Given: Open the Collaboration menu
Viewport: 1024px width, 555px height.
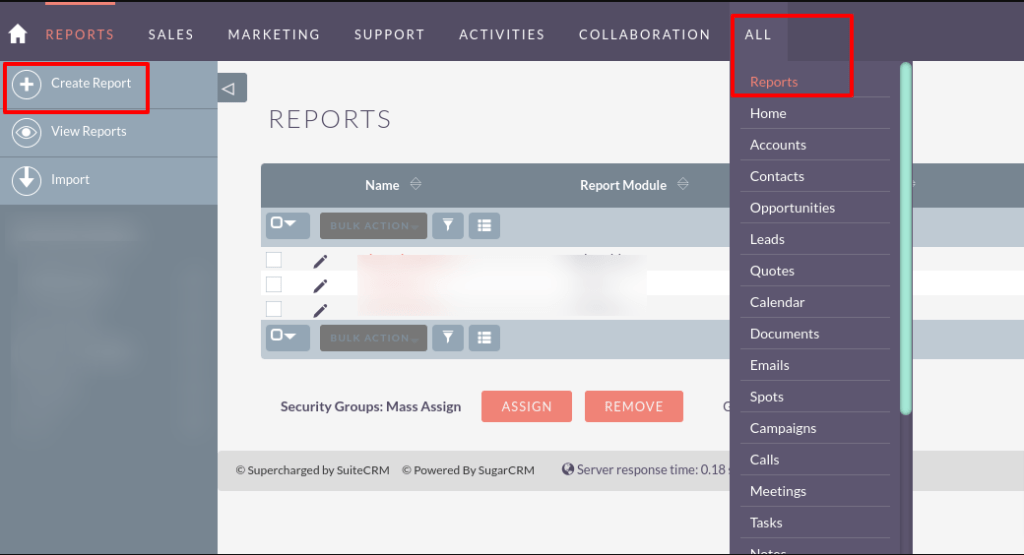Looking at the screenshot, I should 645,35.
